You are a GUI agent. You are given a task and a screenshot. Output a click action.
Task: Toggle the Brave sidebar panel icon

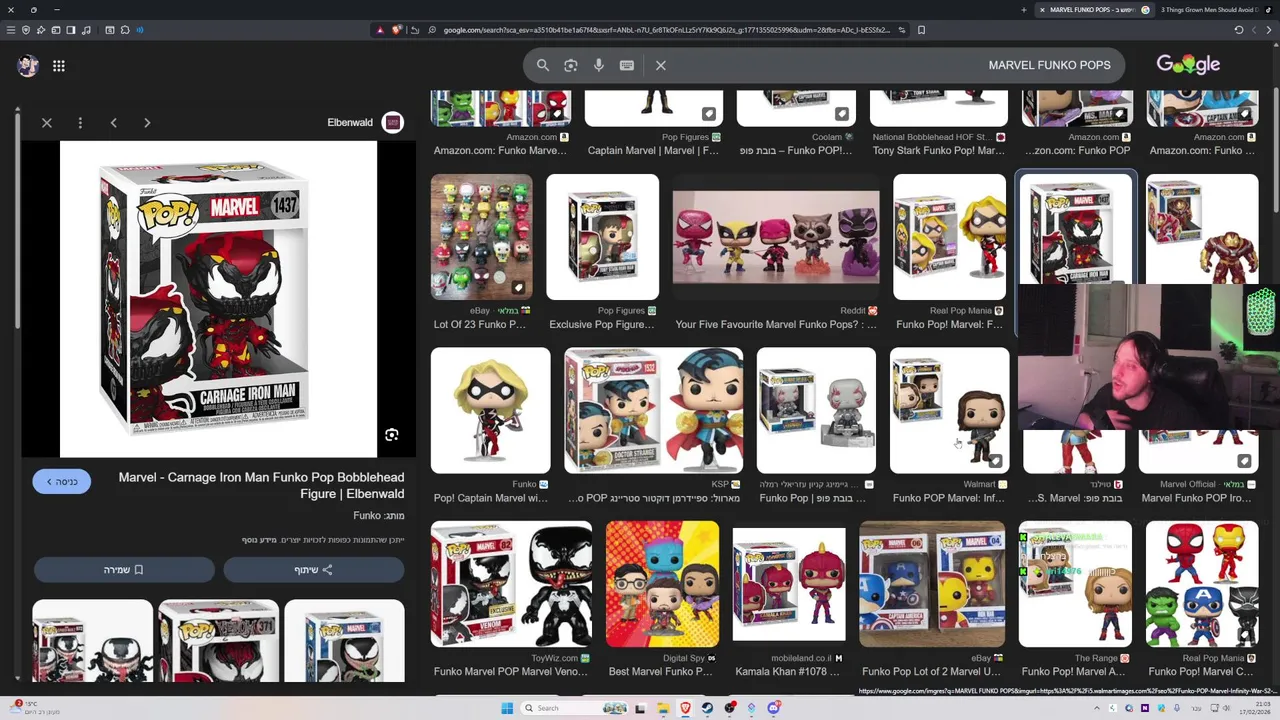point(71,30)
